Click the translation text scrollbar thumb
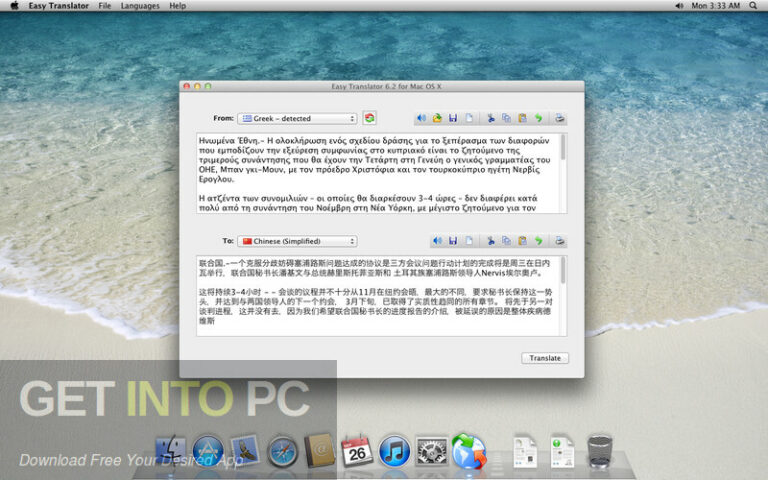 pyautogui.click(x=563, y=270)
